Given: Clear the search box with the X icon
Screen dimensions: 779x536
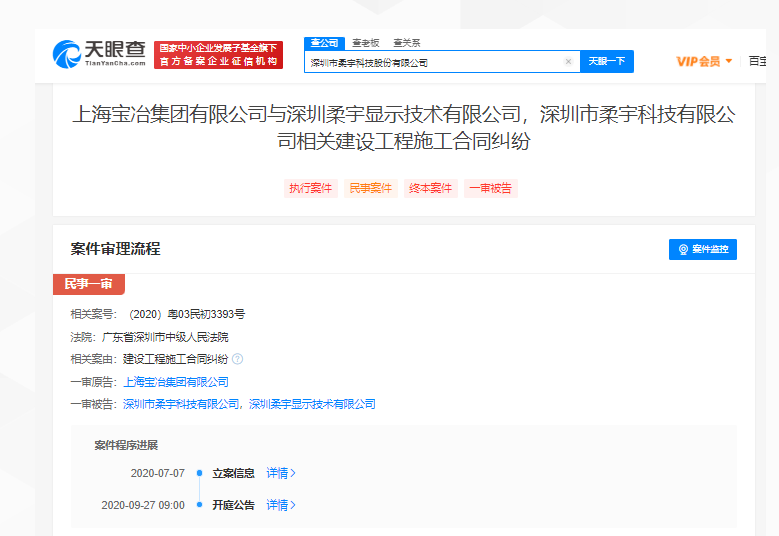Looking at the screenshot, I should point(568,62).
